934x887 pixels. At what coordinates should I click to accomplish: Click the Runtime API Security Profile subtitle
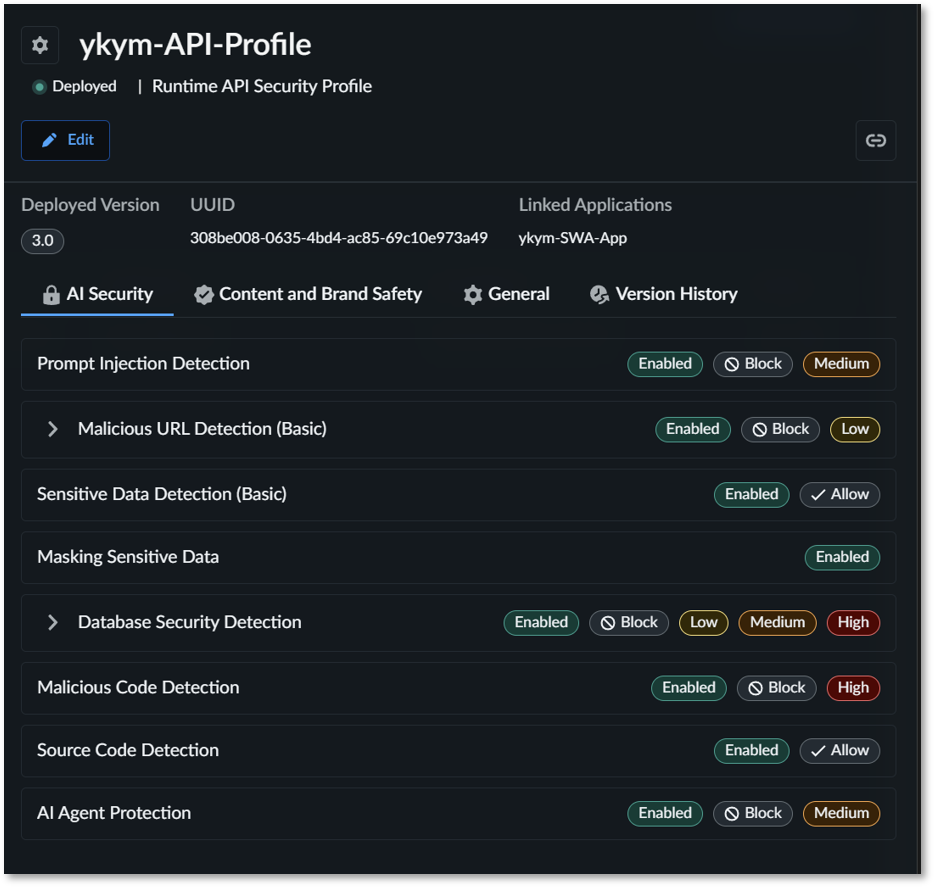(x=262, y=86)
